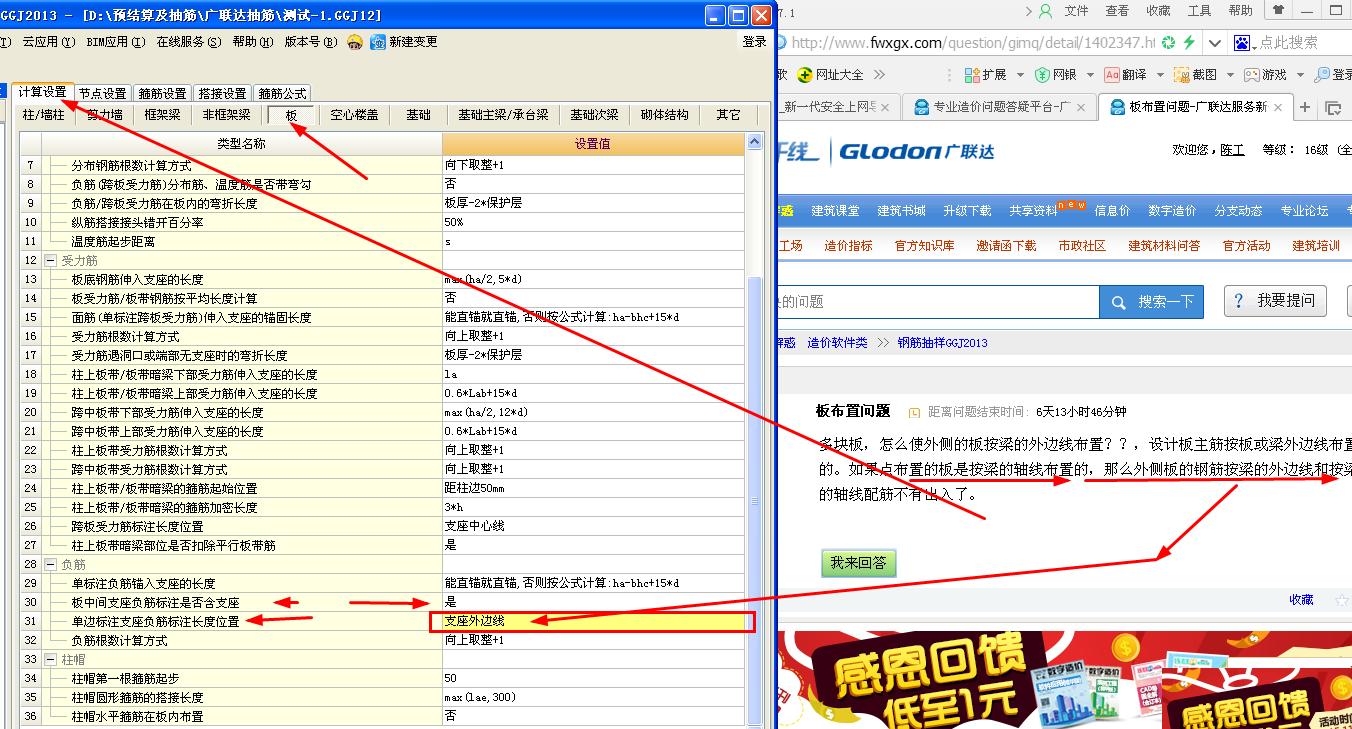Open the 建筑课堂 navigation link
The image size is (1352, 729).
(835, 211)
